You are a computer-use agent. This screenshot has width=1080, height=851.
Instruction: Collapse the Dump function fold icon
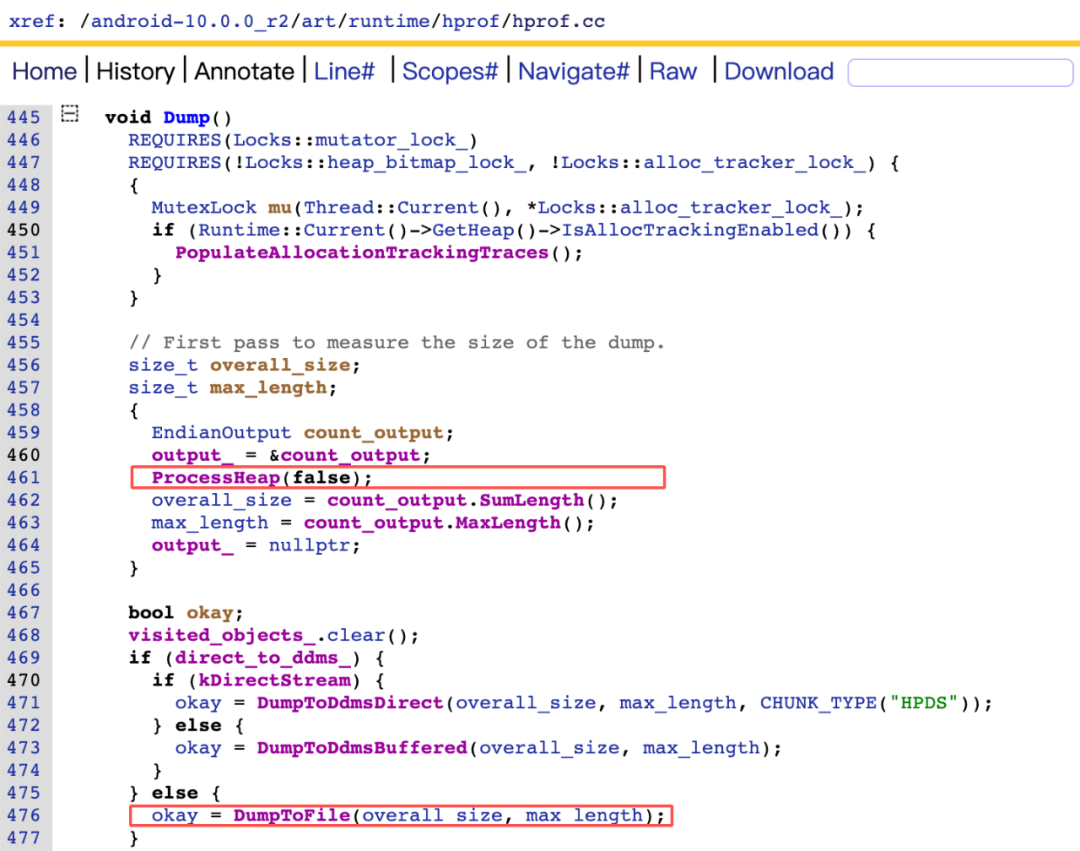[70, 113]
